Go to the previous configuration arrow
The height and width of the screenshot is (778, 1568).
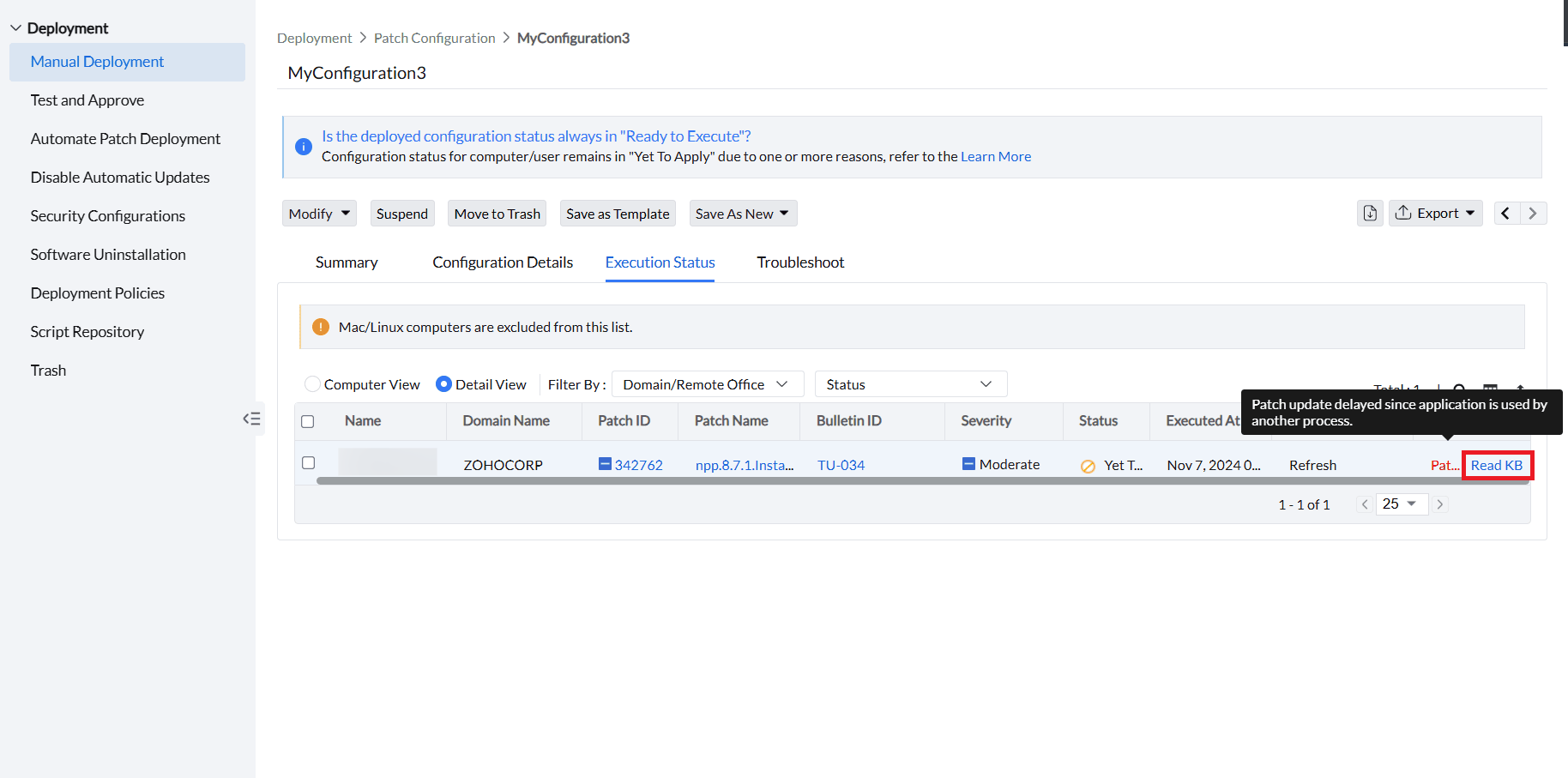point(1506,213)
